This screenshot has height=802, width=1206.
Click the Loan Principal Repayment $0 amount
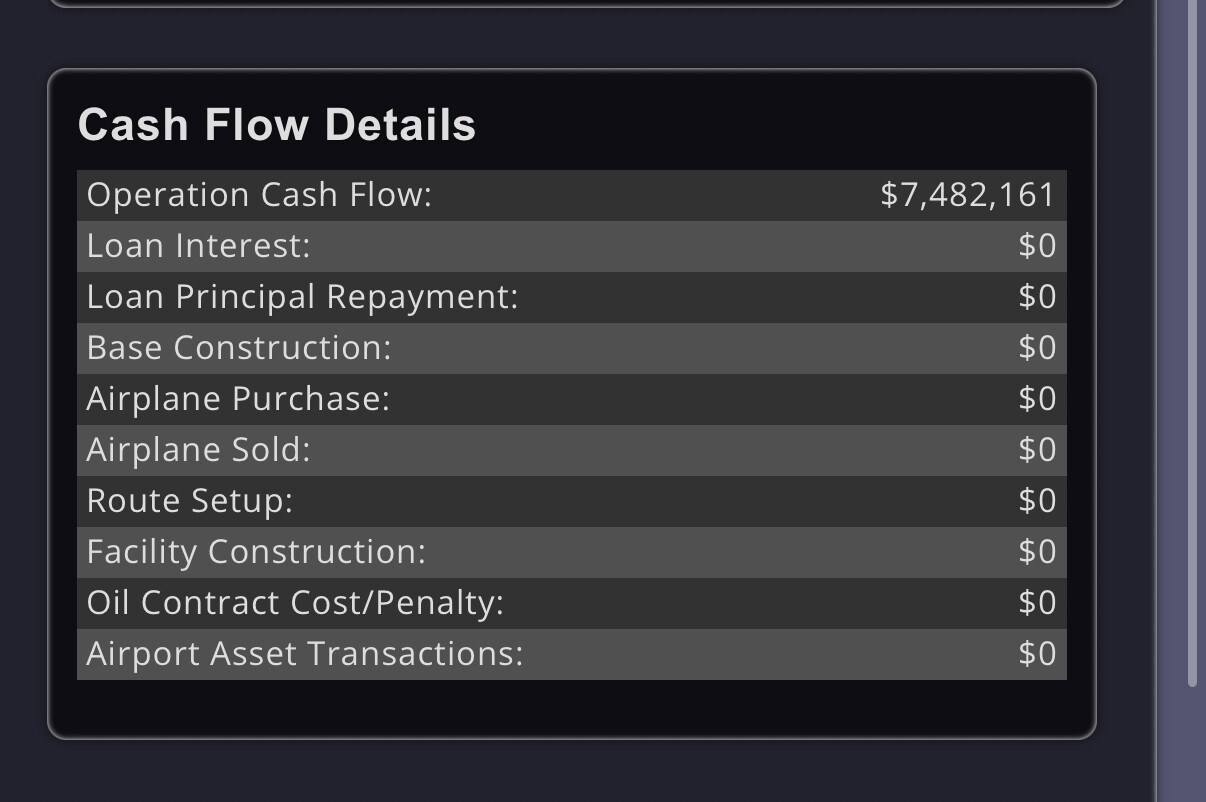tap(1037, 297)
